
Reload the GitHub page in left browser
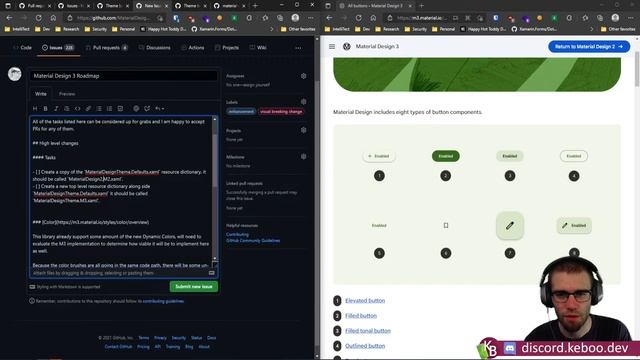(38, 18)
